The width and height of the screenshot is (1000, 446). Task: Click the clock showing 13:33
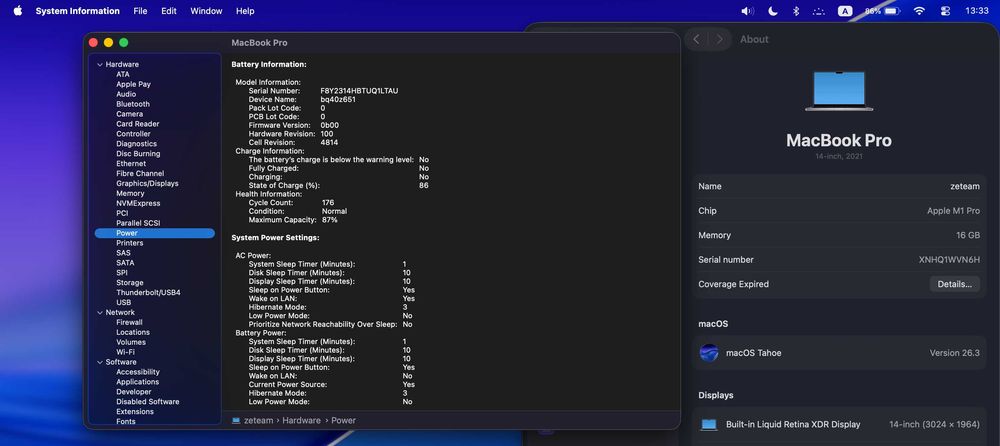coord(976,11)
